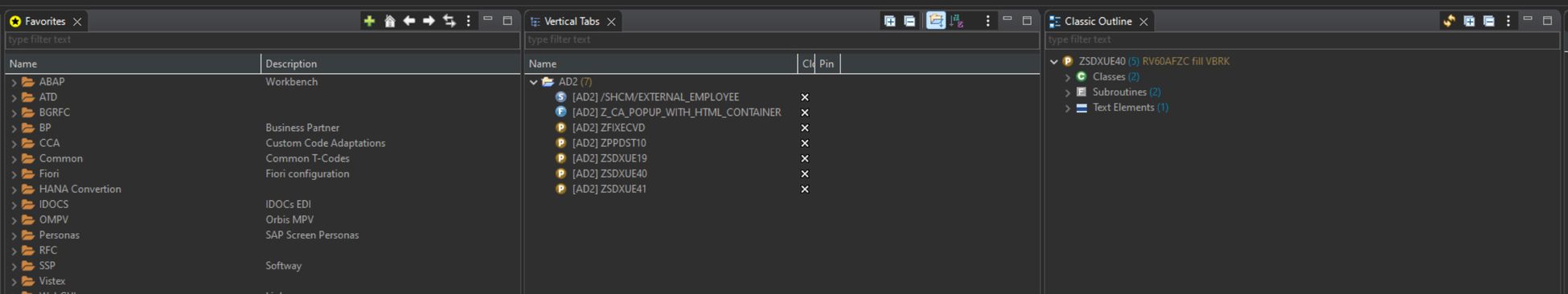Add a new favorite with the green plus

click(369, 21)
